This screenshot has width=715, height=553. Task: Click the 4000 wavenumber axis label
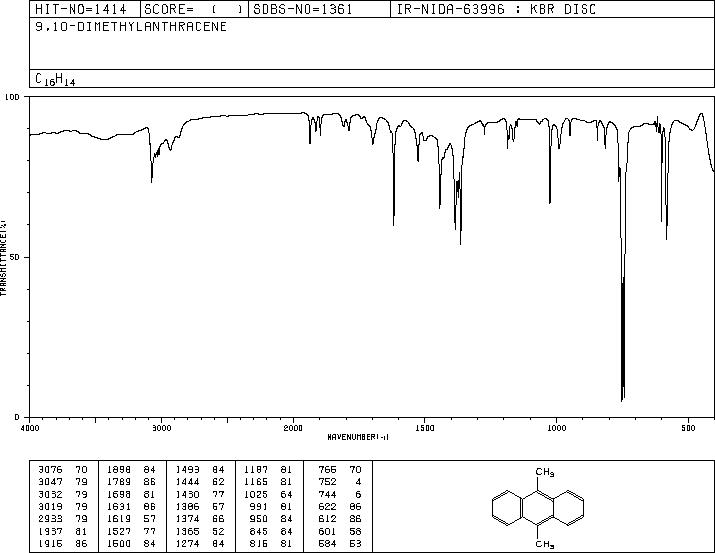[x=30, y=428]
